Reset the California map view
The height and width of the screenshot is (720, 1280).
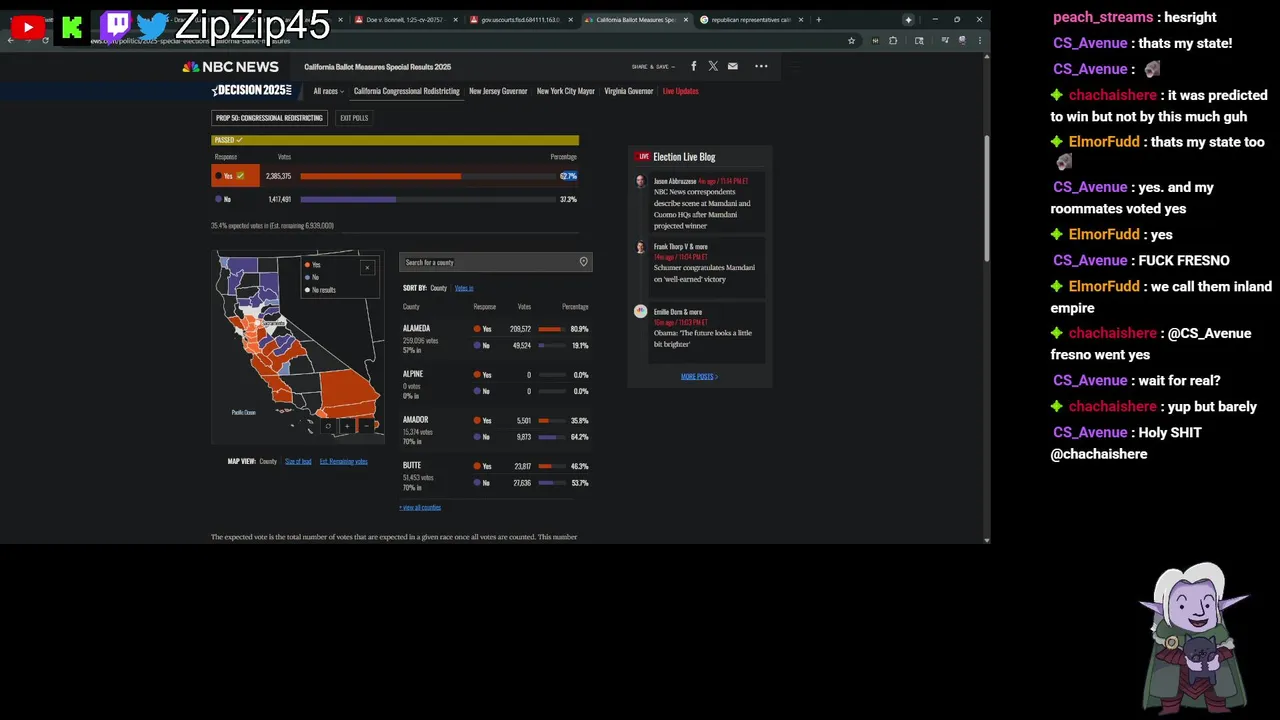coord(328,426)
